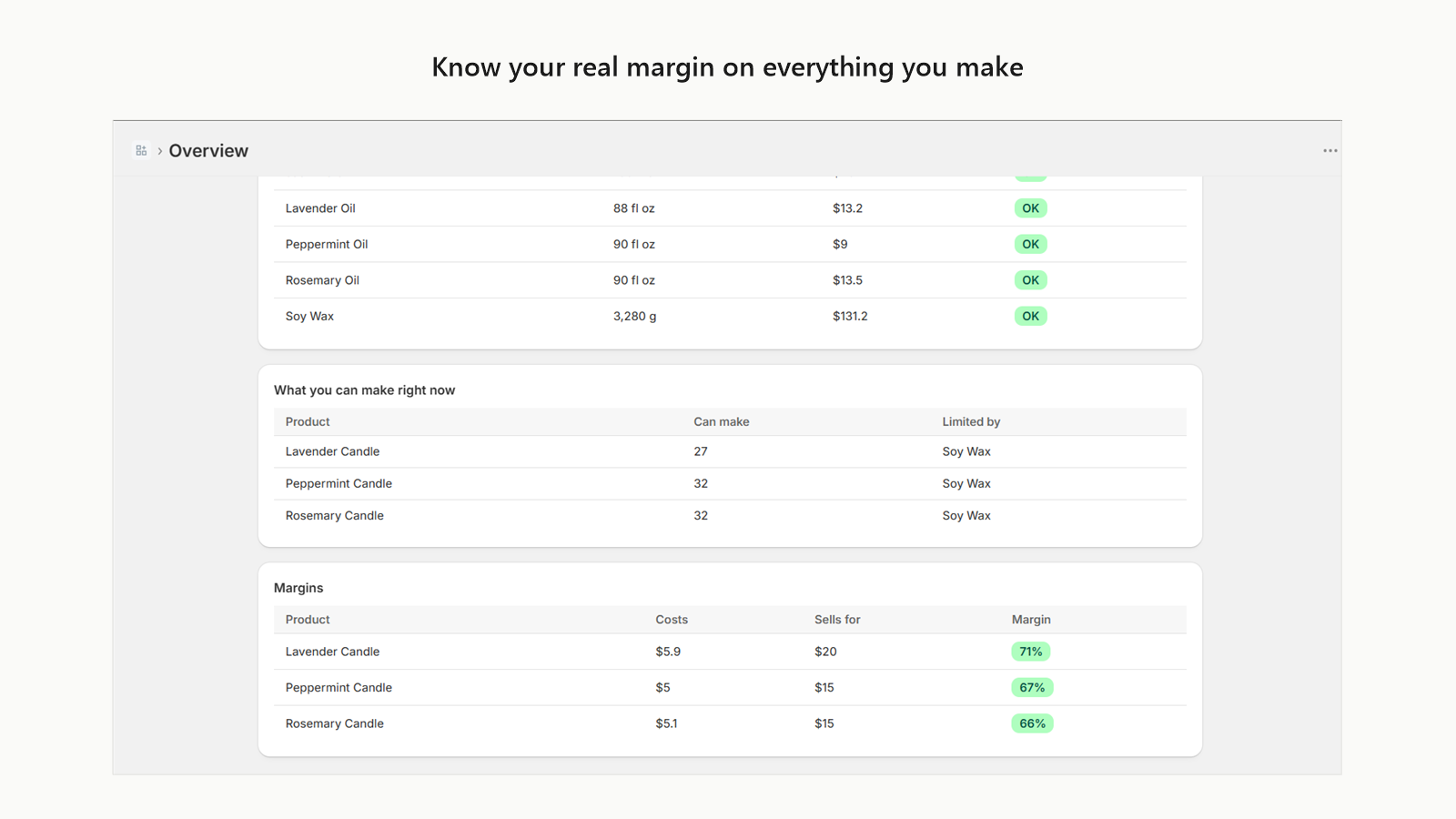Select the Soy Wax row name
Image resolution: width=1456 pixels, height=819 pixels.
(x=309, y=316)
